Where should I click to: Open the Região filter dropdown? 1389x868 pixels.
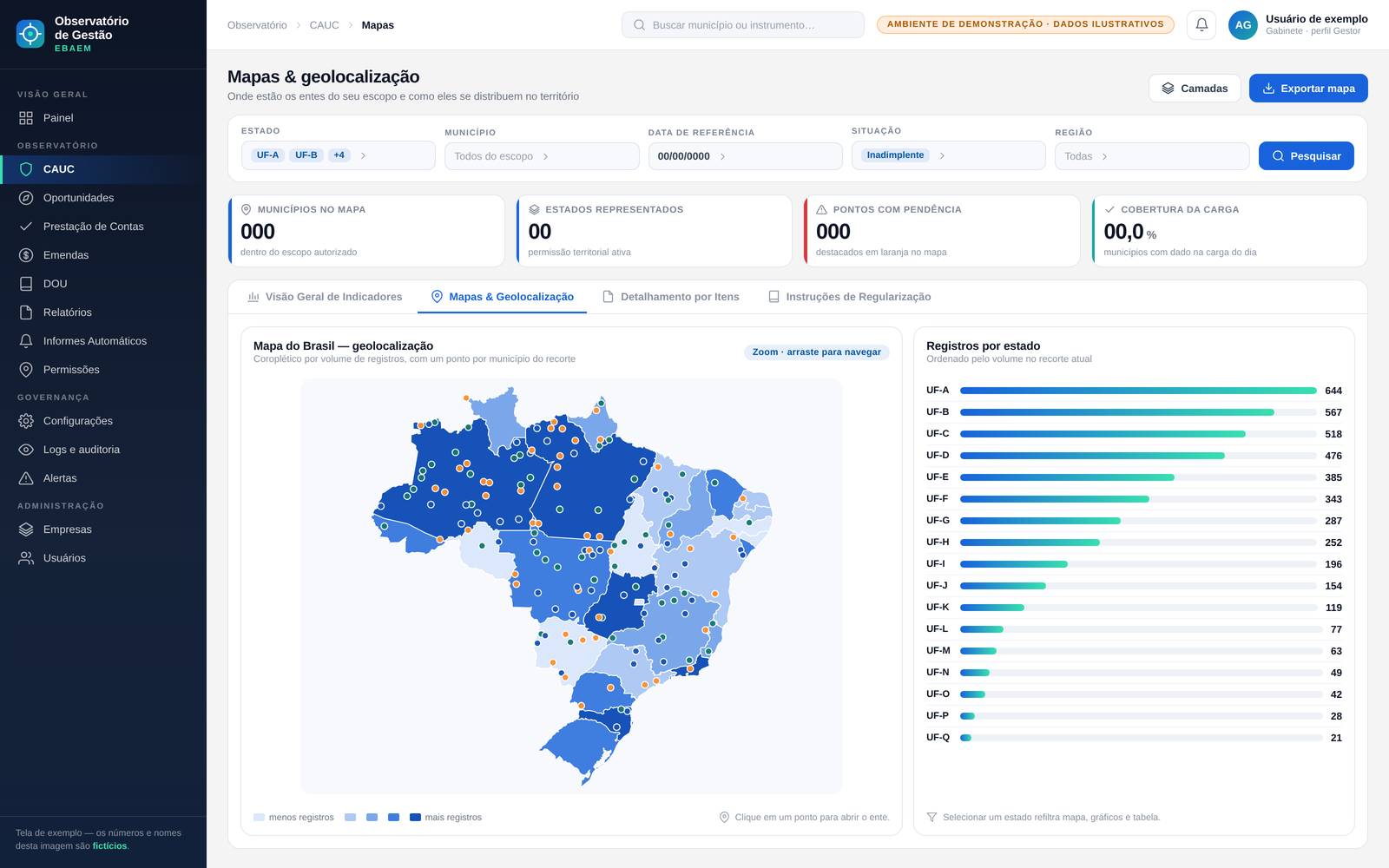pyautogui.click(x=1152, y=156)
